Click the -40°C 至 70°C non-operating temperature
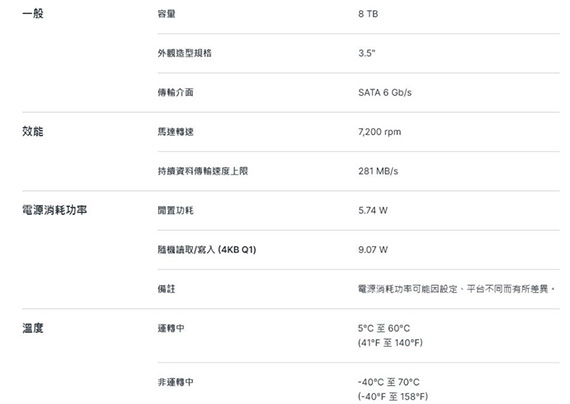Screen dimensions: 570x404 point(389,382)
